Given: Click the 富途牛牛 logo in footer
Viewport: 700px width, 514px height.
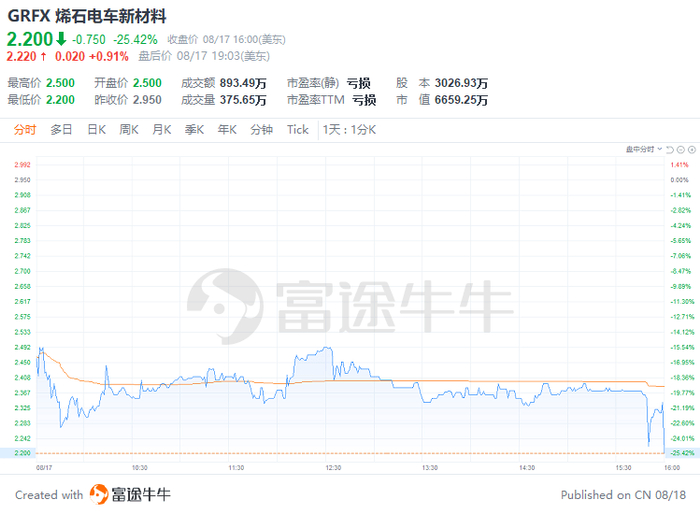Looking at the screenshot, I should (x=130, y=495).
